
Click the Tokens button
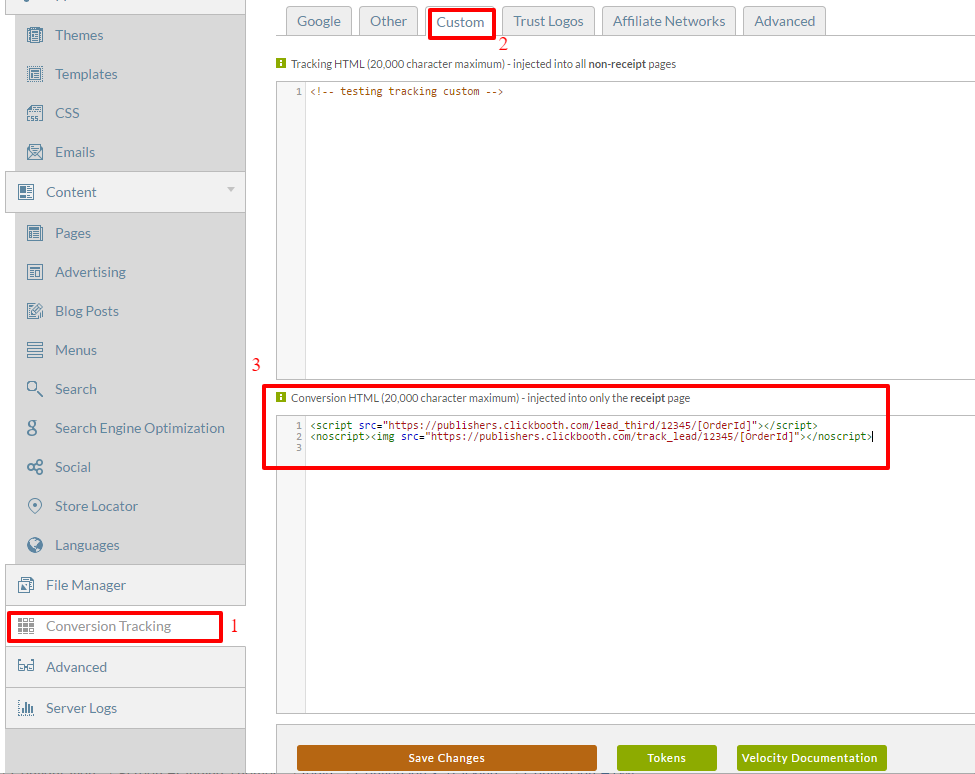click(x=667, y=758)
